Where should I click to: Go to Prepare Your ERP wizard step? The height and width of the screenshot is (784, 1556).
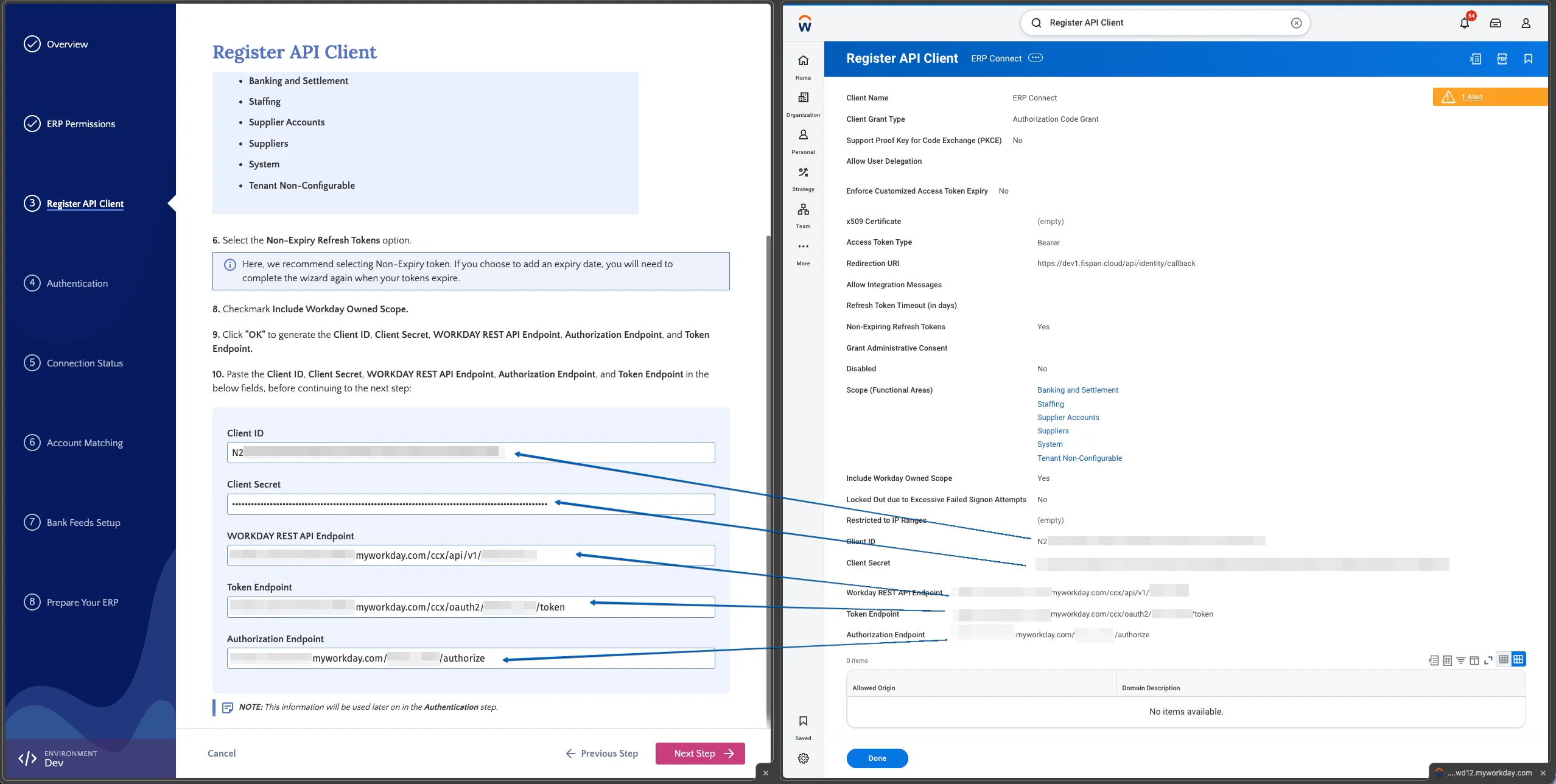pyautogui.click(x=71, y=602)
